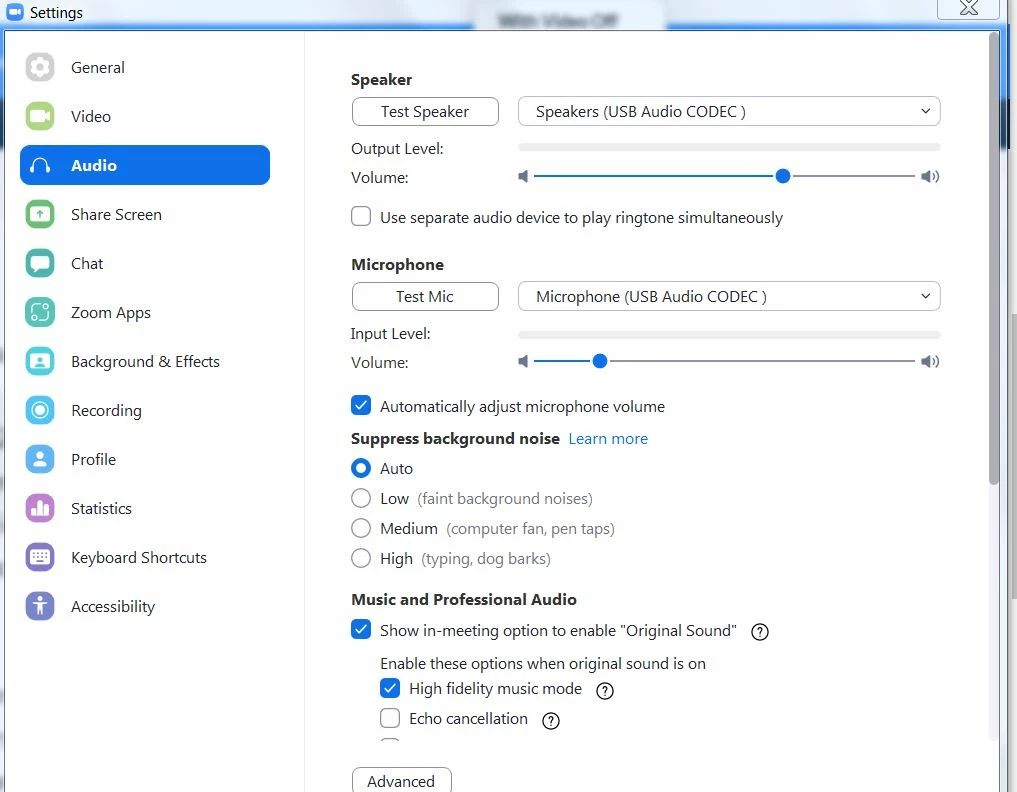
Task: Click speaker Volume slider handle
Action: click(x=783, y=176)
